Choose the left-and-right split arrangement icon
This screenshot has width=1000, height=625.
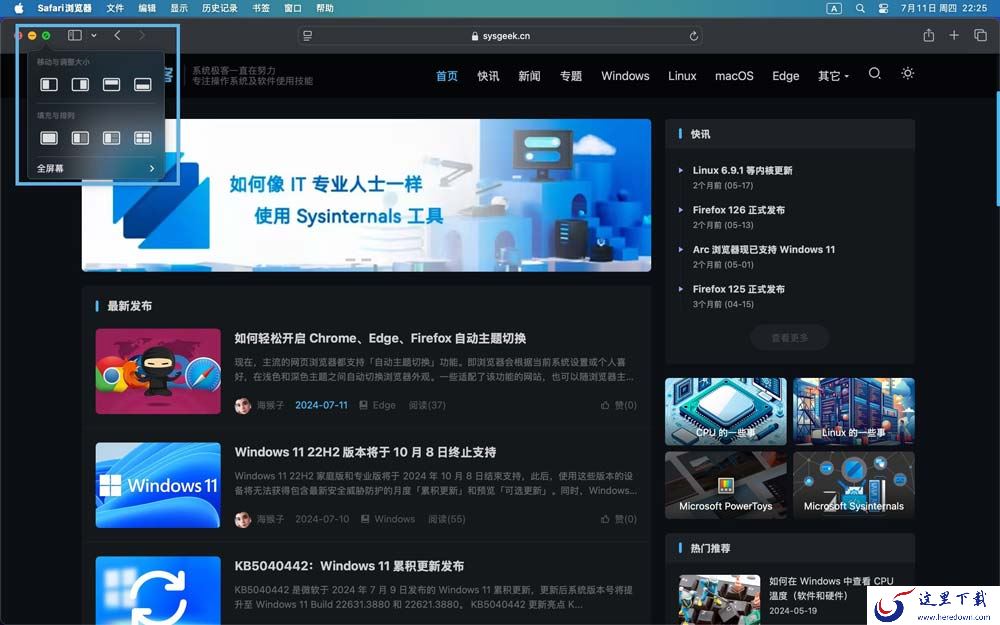(x=80, y=138)
